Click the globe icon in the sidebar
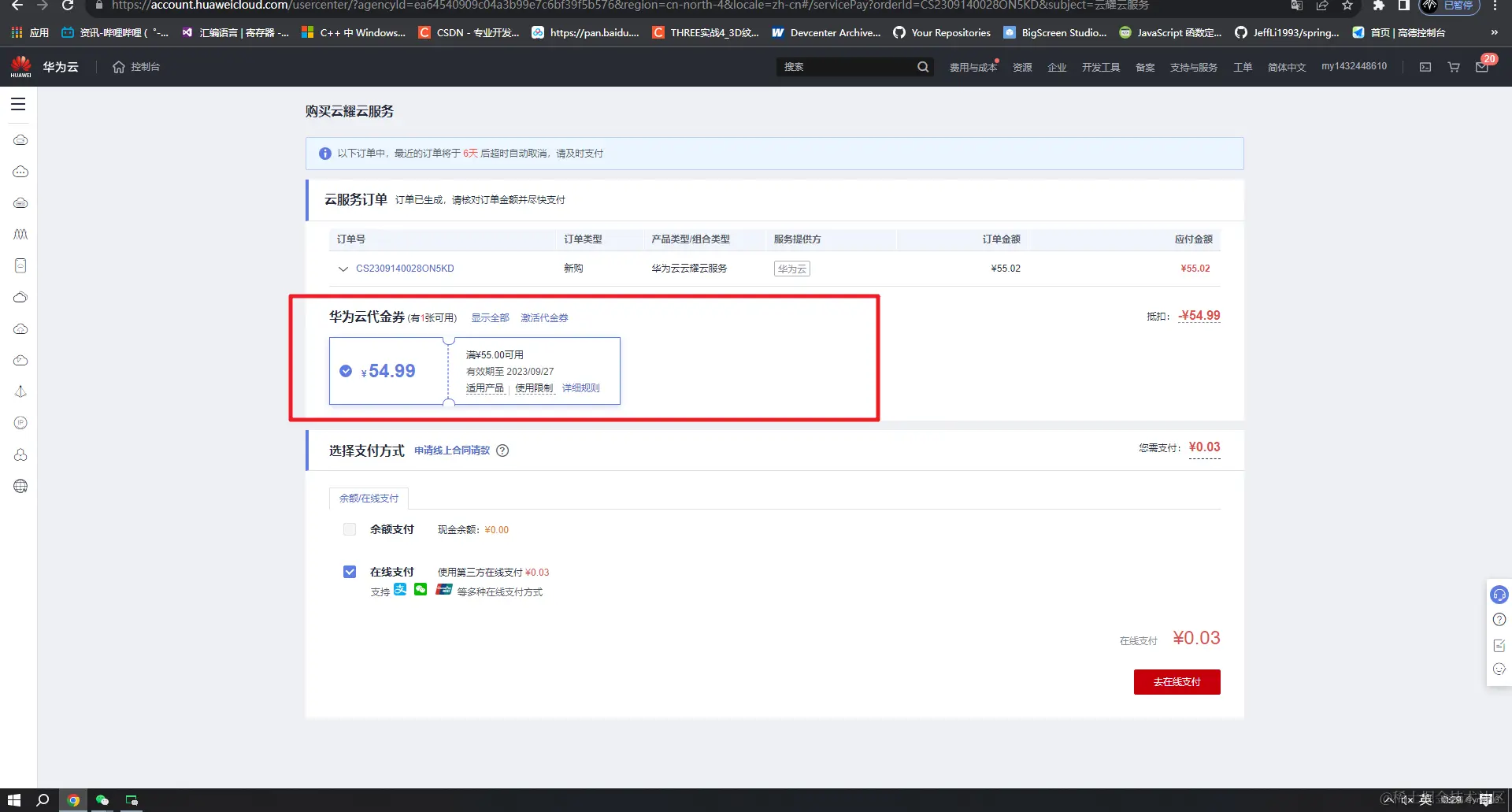This screenshot has width=1512, height=812. (20, 486)
